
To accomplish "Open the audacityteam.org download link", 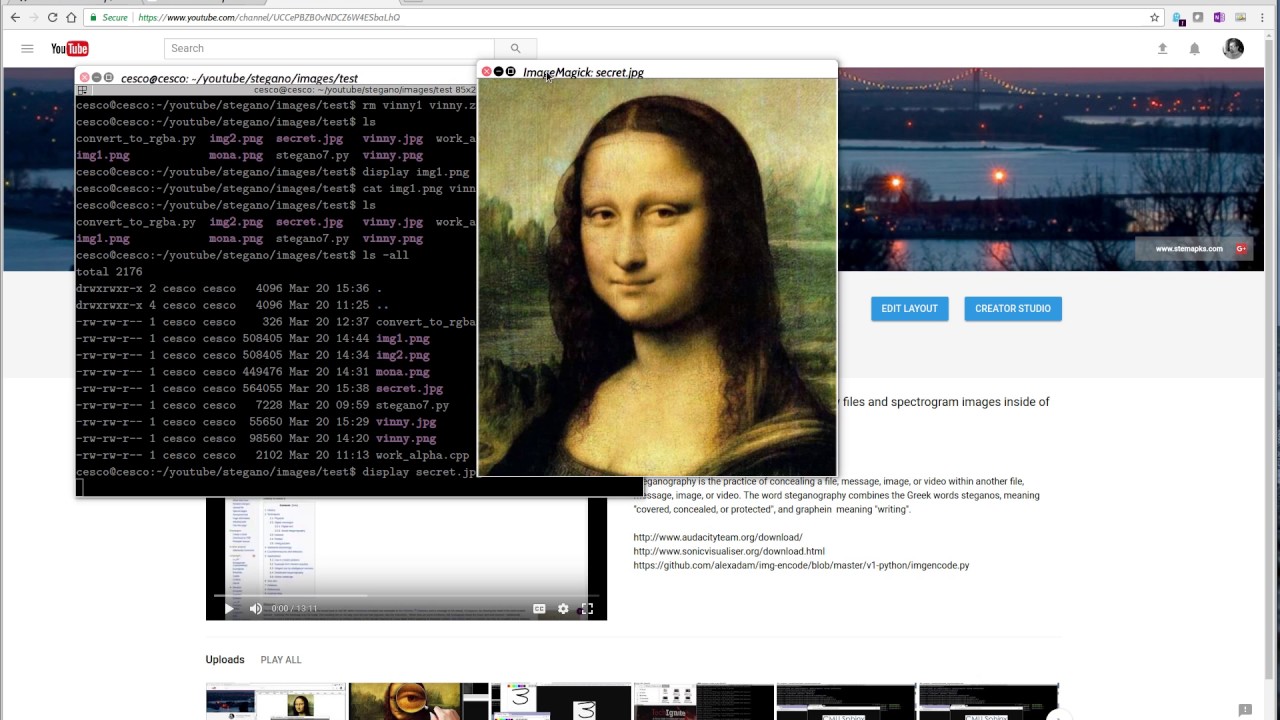I will click(718, 537).
